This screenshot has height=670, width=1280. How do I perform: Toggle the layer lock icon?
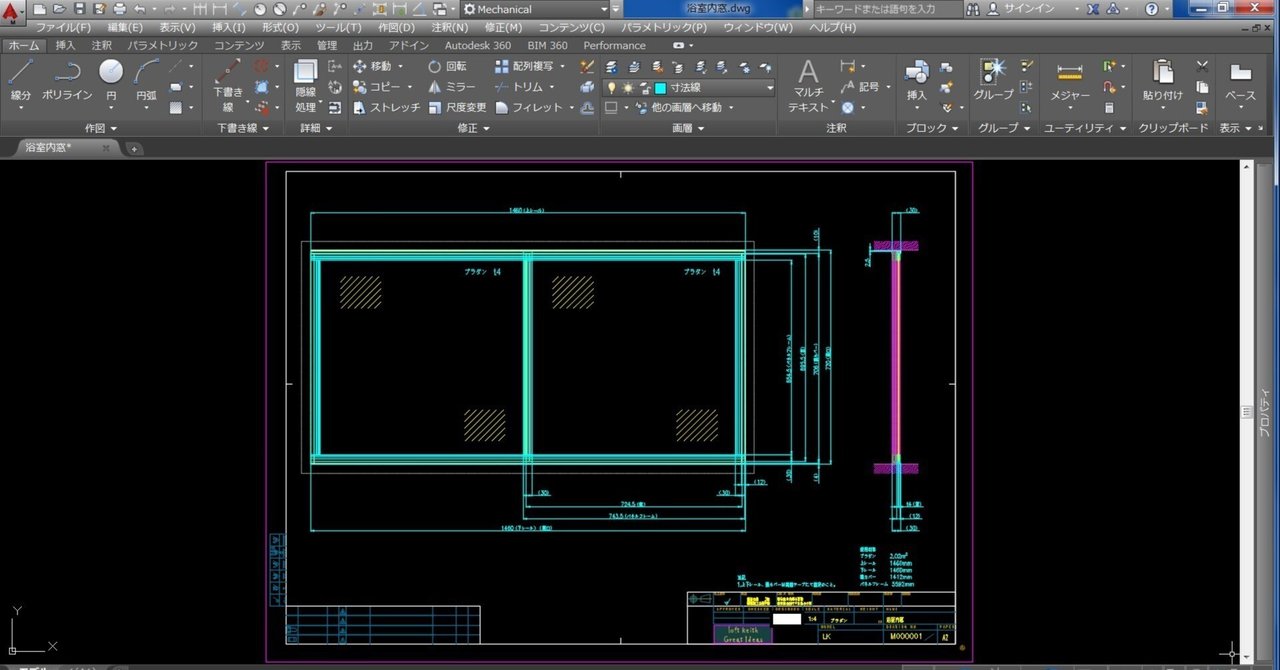[643, 88]
